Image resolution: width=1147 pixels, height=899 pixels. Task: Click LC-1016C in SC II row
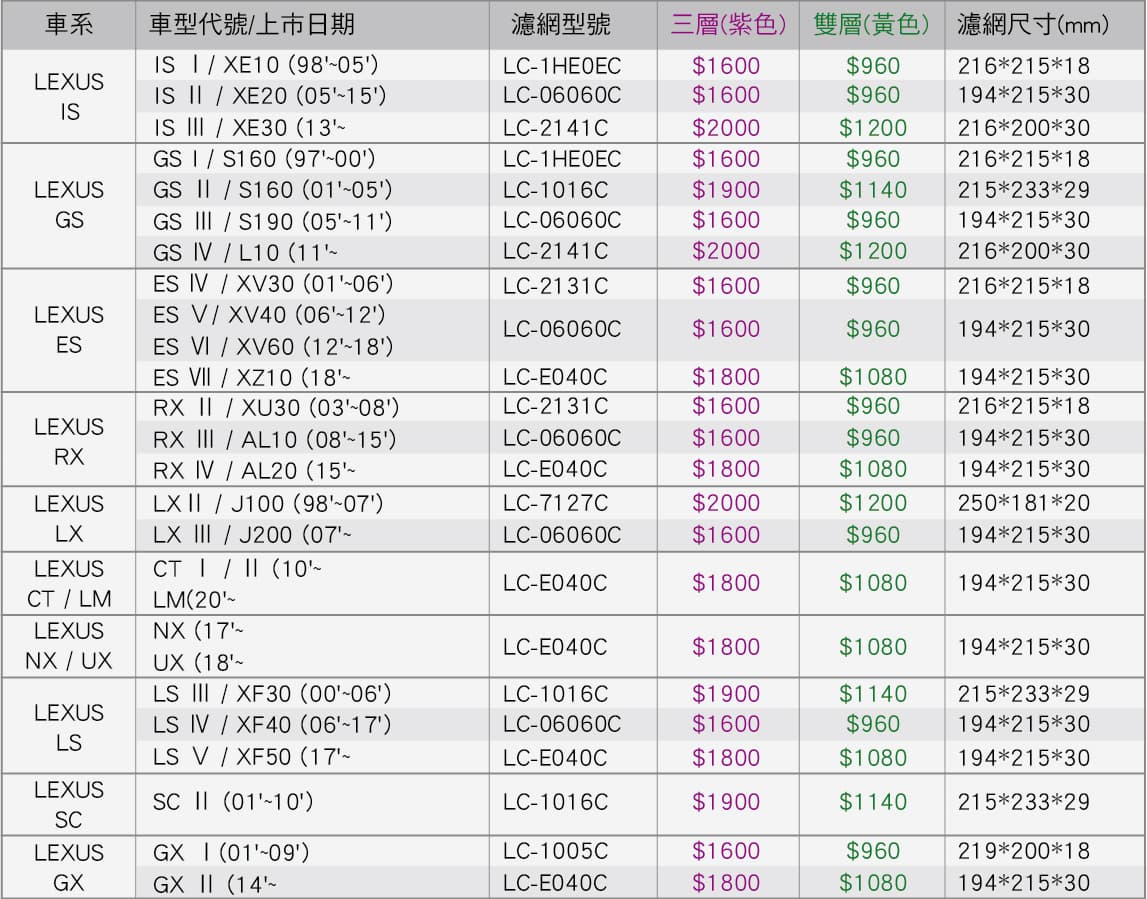point(555,802)
